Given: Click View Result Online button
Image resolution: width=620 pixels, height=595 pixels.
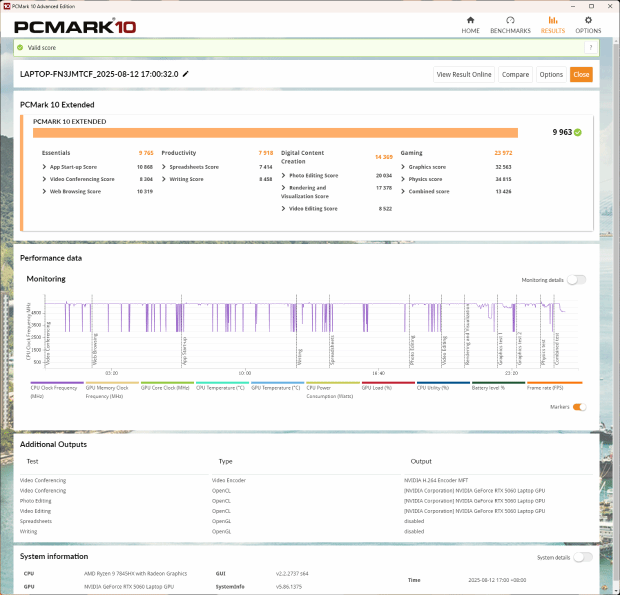Looking at the screenshot, I should 464,74.
